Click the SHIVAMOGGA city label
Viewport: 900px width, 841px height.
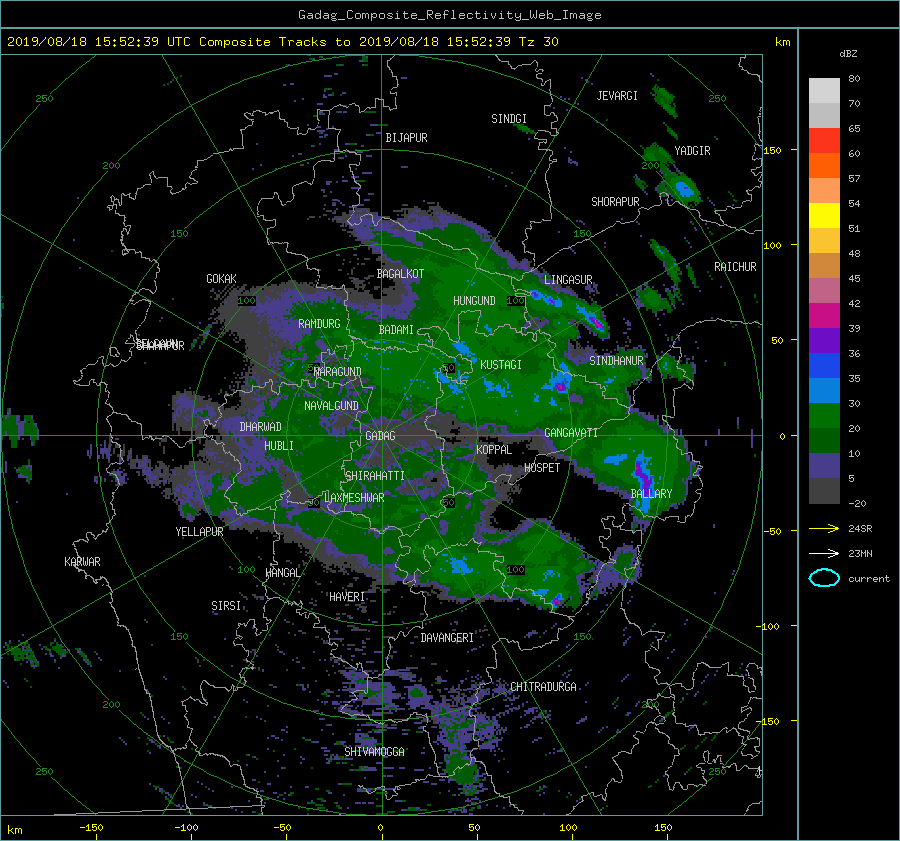coord(374,752)
